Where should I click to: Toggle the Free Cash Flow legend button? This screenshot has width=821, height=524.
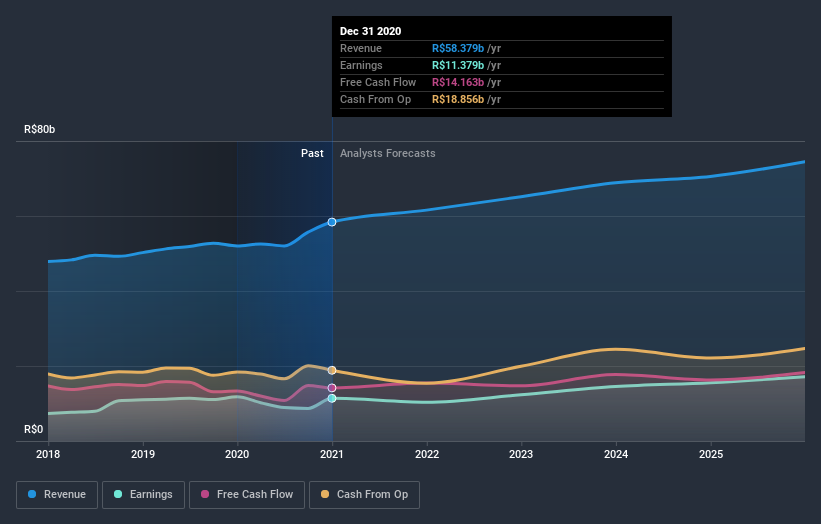[247, 495]
